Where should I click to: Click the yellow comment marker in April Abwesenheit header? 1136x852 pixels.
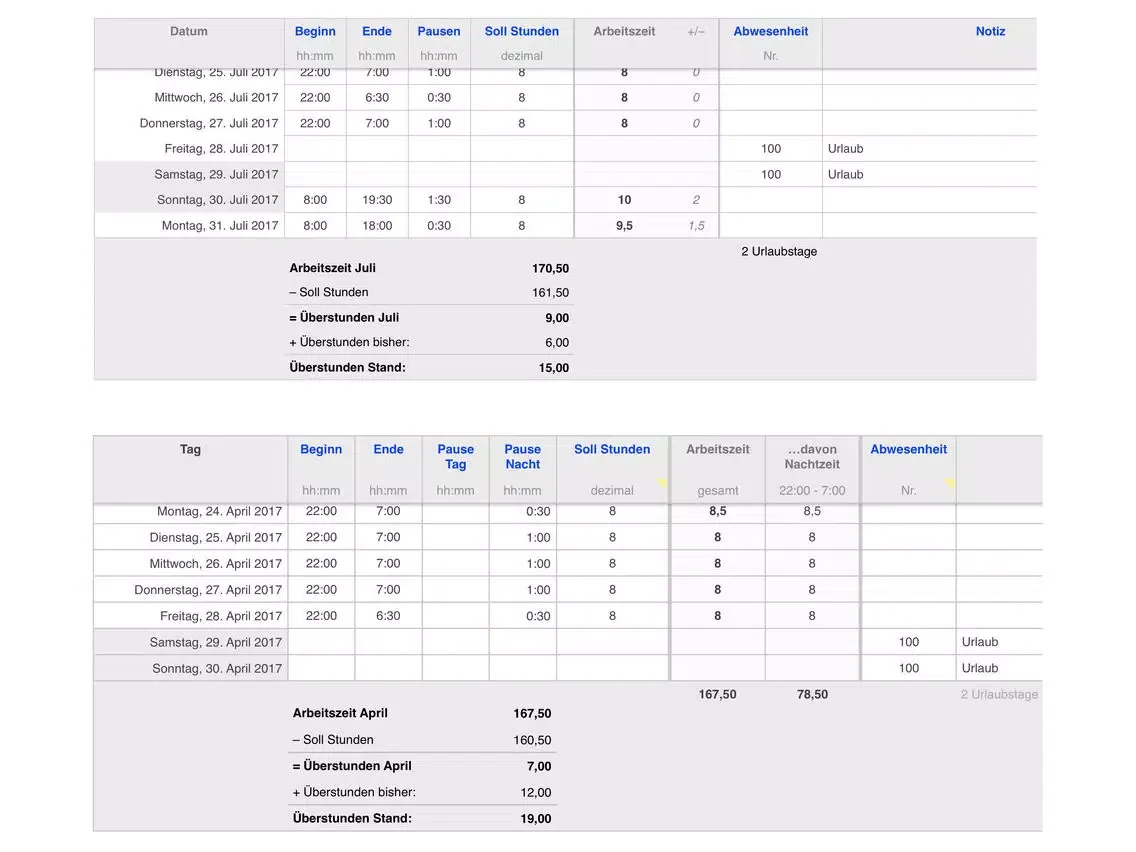click(x=950, y=483)
